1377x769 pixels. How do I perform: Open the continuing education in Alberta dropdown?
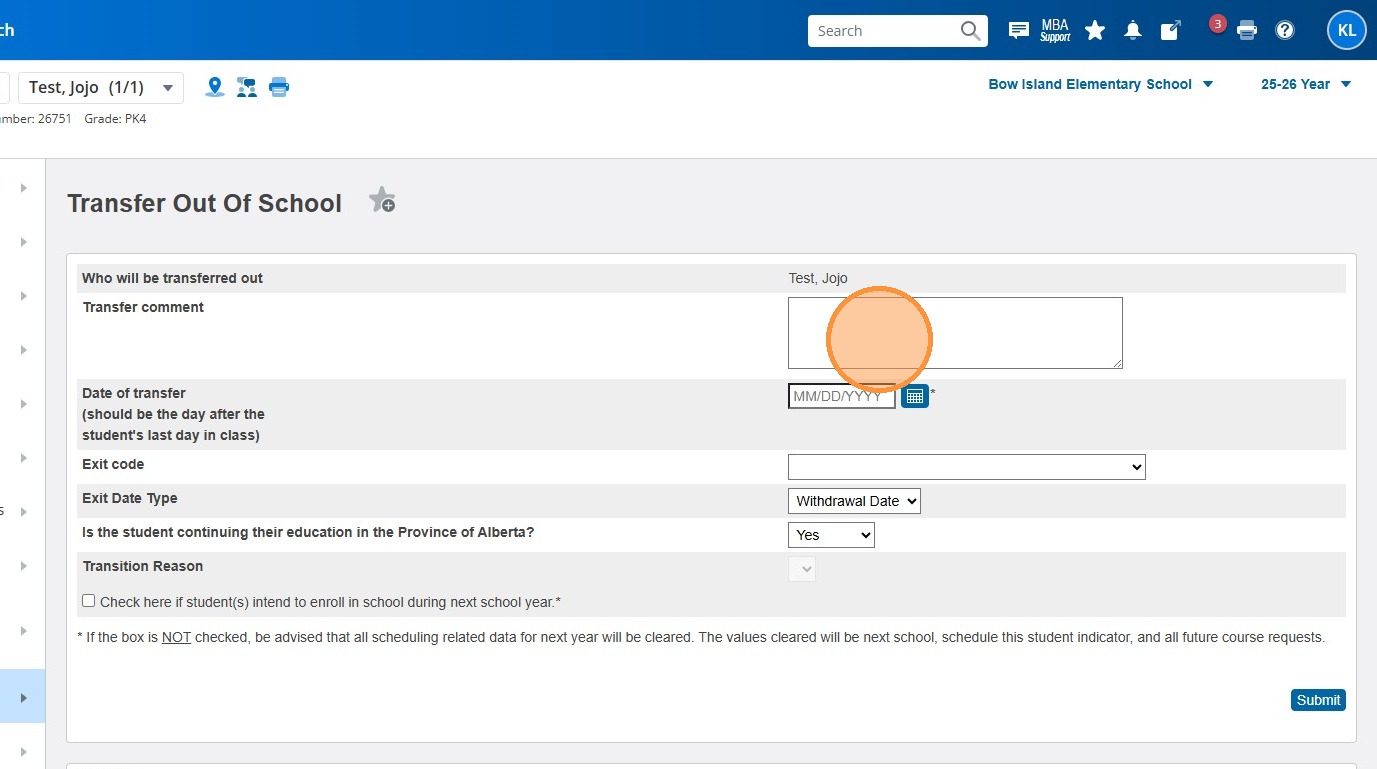(831, 535)
